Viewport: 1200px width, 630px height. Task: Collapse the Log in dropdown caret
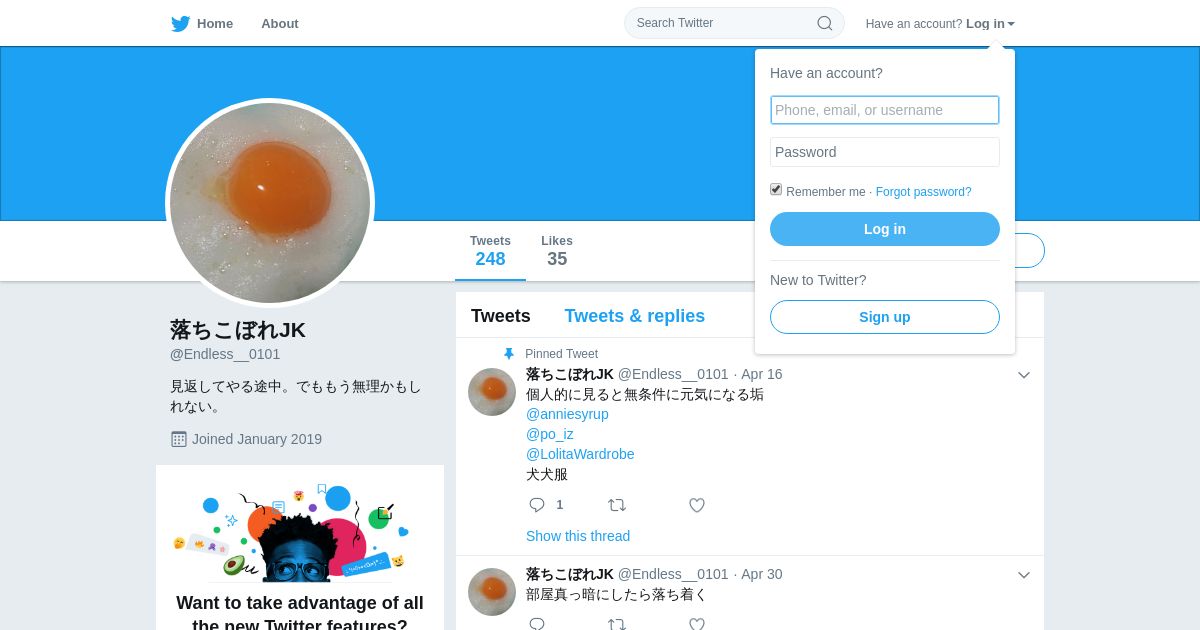1011,24
